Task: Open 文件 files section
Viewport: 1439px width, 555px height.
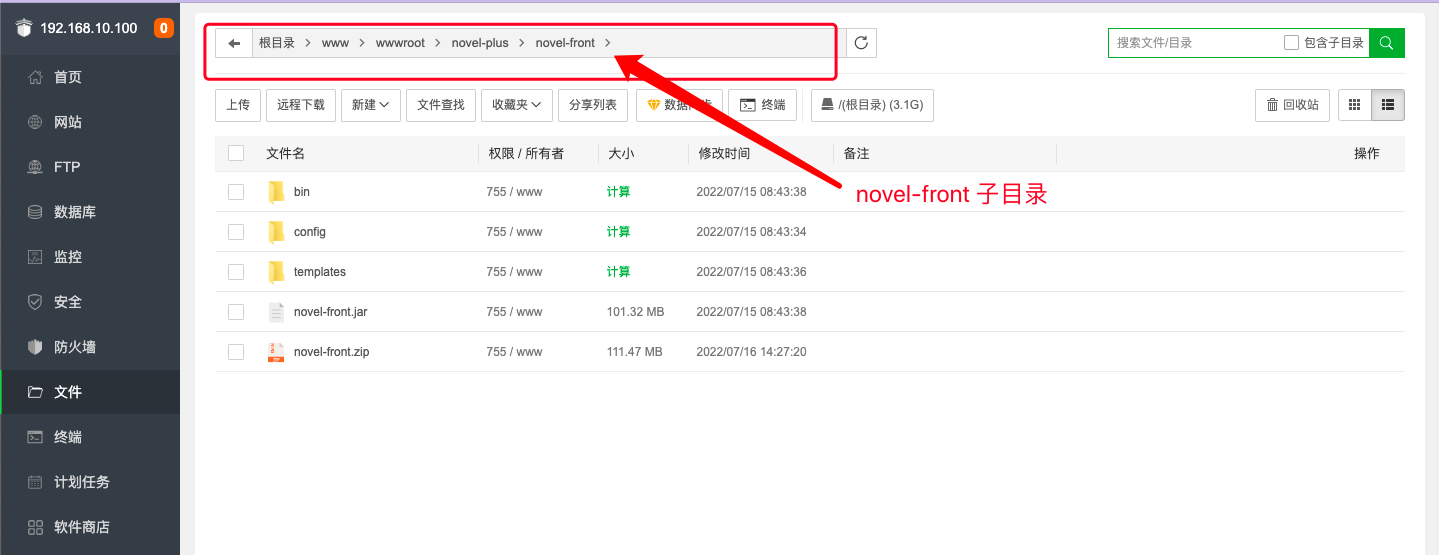Action: click(x=90, y=392)
